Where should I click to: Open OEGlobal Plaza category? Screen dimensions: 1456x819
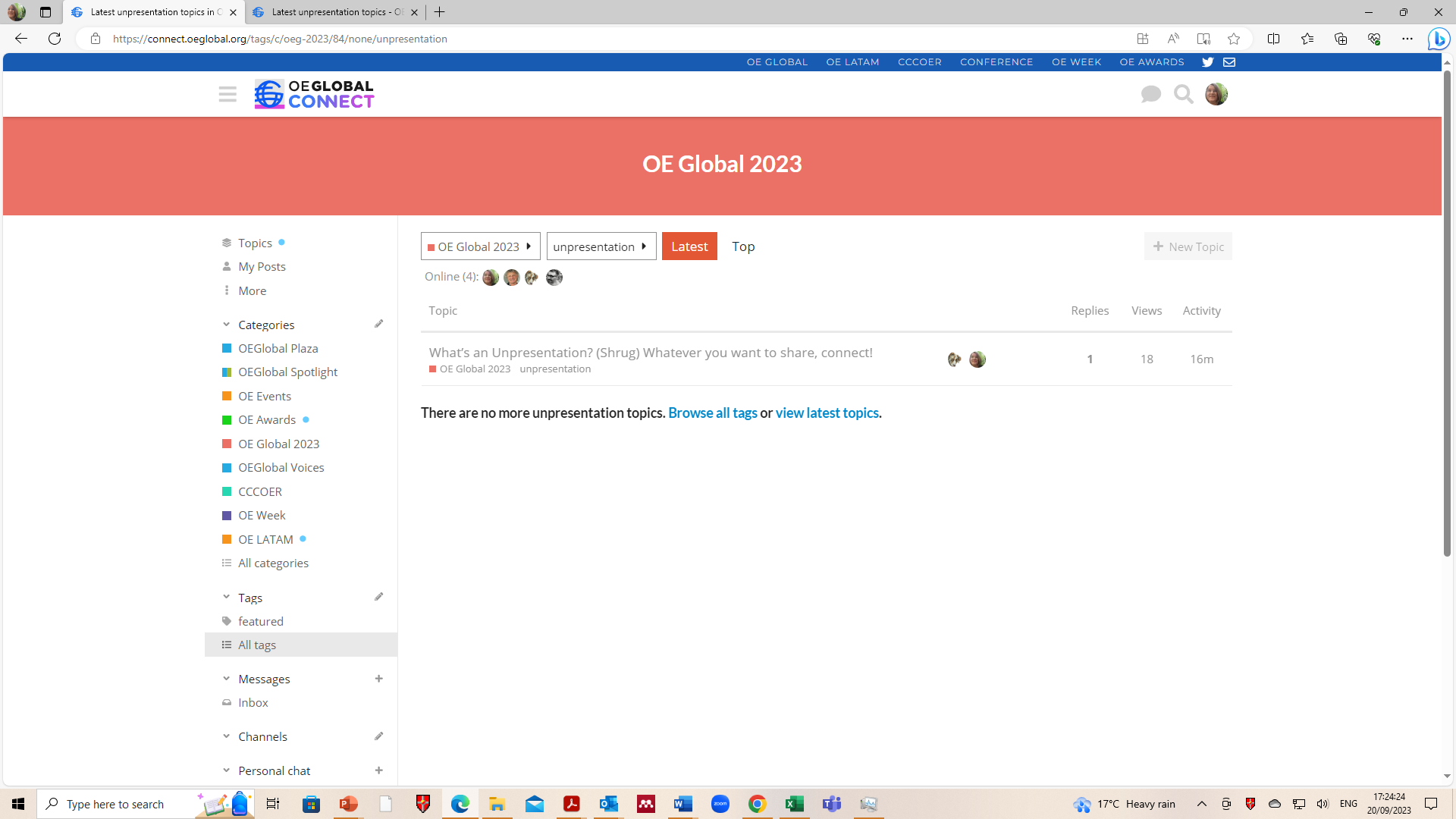coord(278,349)
